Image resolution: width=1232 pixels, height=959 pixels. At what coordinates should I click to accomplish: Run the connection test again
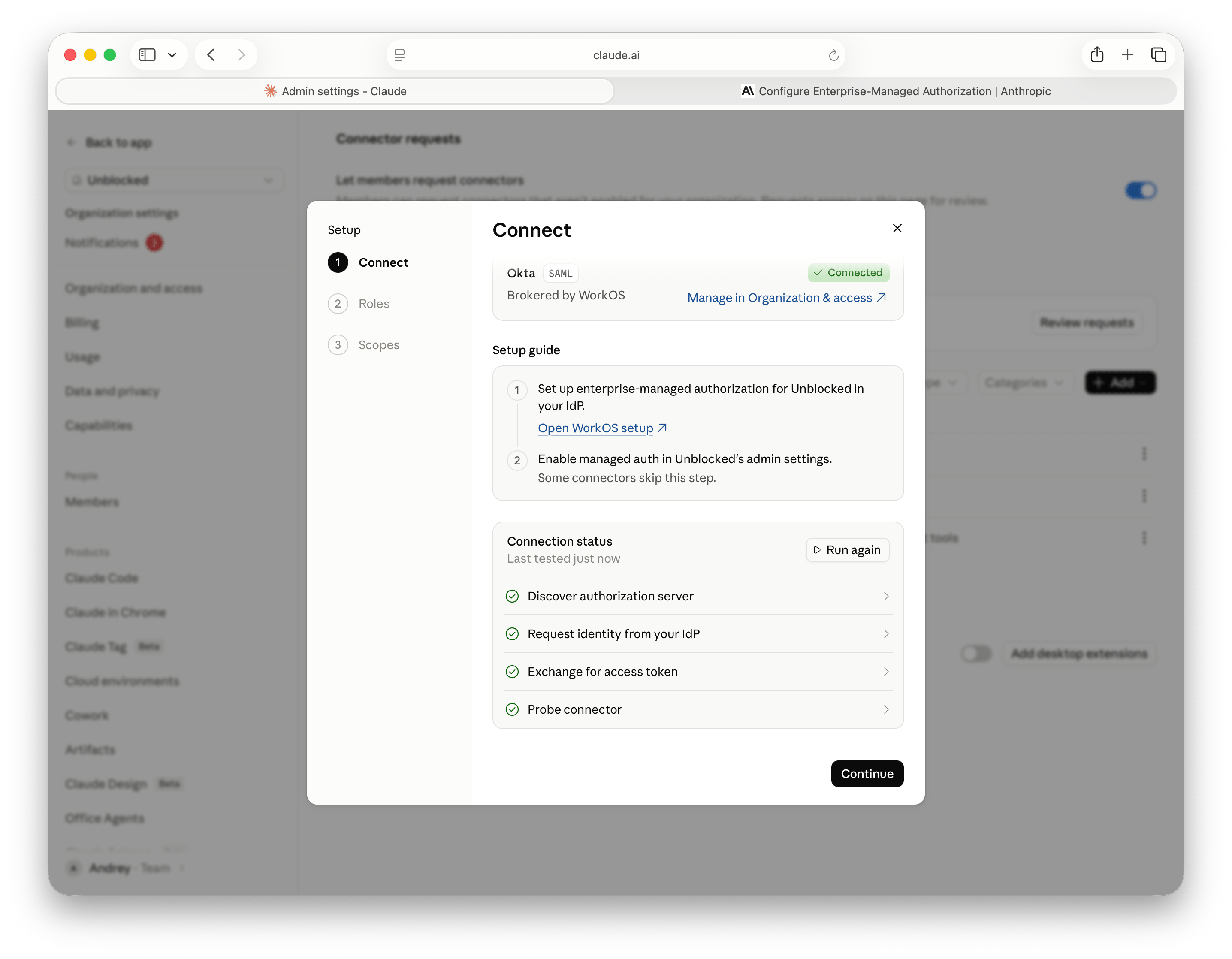pos(847,550)
